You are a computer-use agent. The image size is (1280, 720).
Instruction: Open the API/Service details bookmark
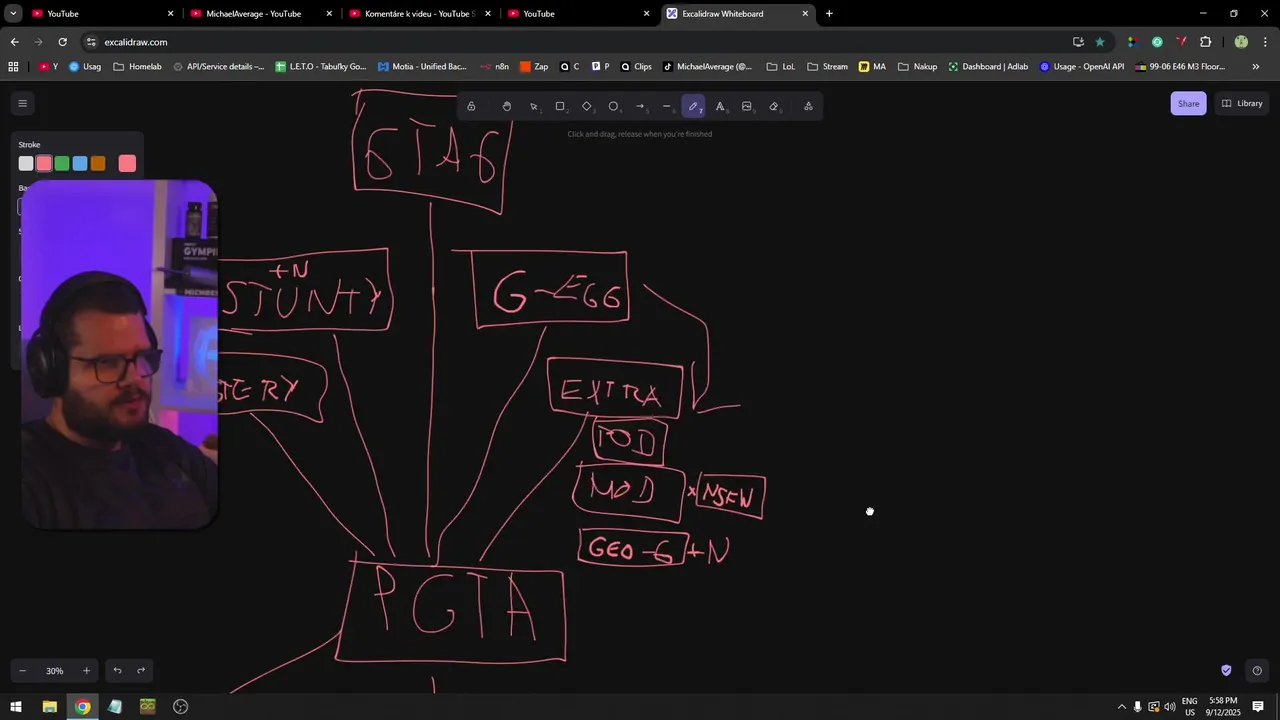pos(218,67)
